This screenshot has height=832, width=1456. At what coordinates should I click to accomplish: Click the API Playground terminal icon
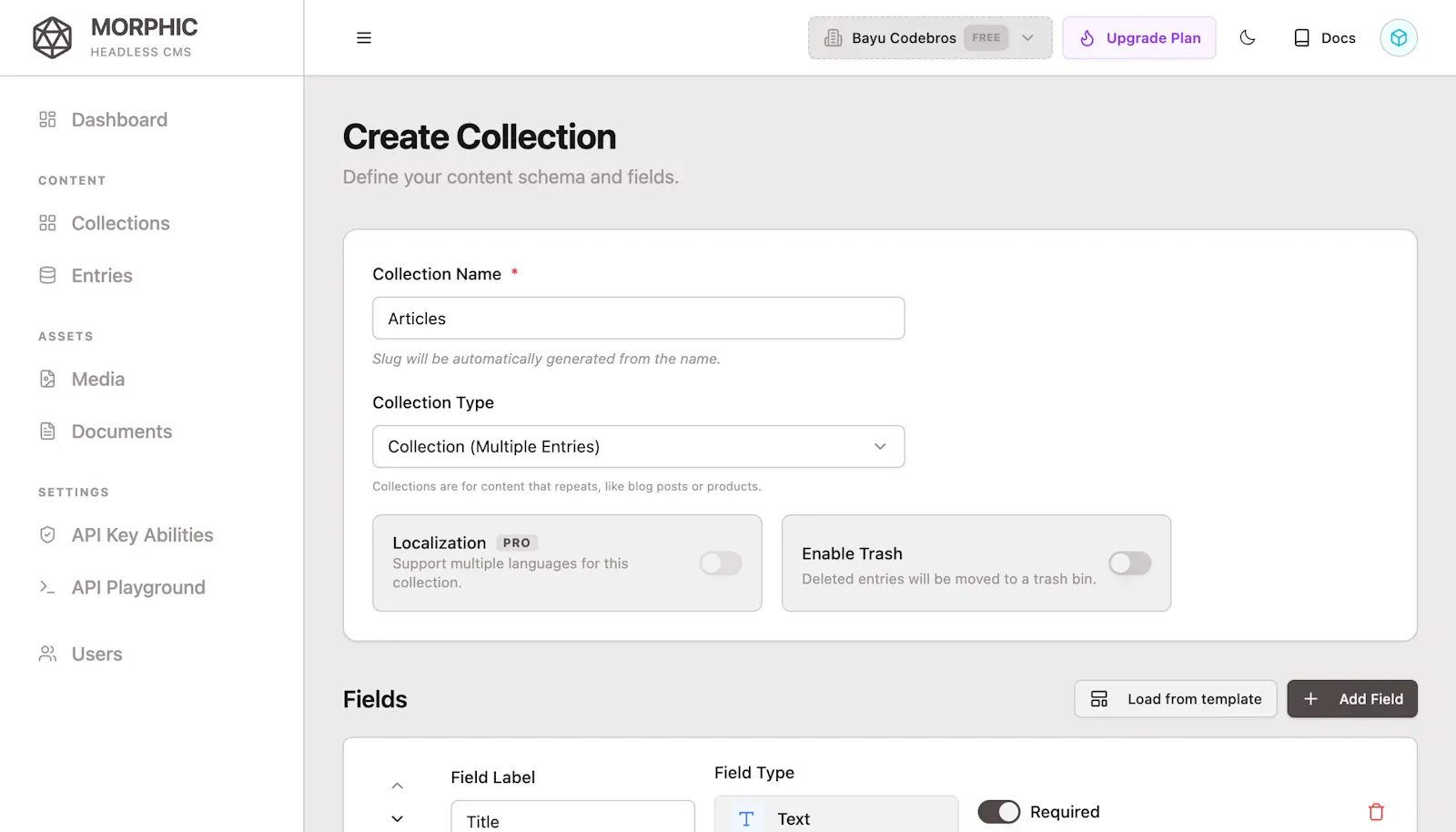point(47,587)
